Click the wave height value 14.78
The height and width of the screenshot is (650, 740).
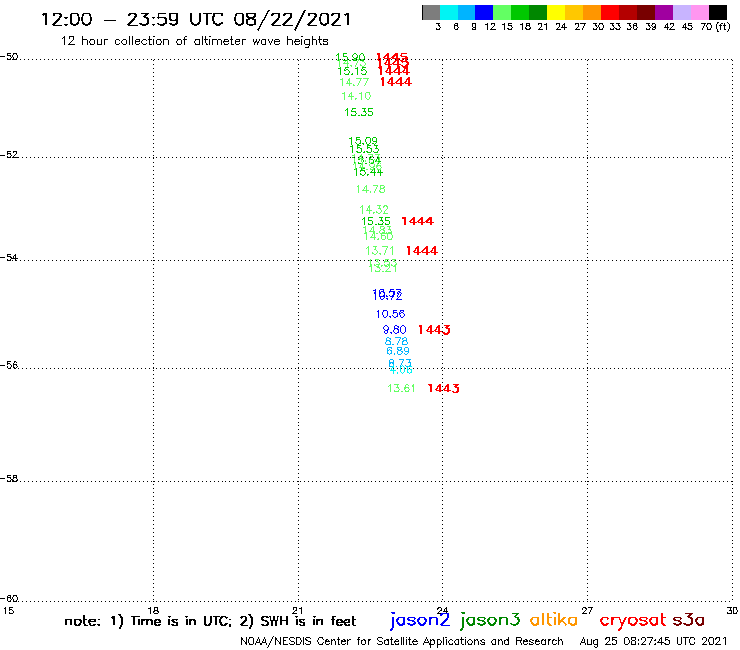click(370, 189)
